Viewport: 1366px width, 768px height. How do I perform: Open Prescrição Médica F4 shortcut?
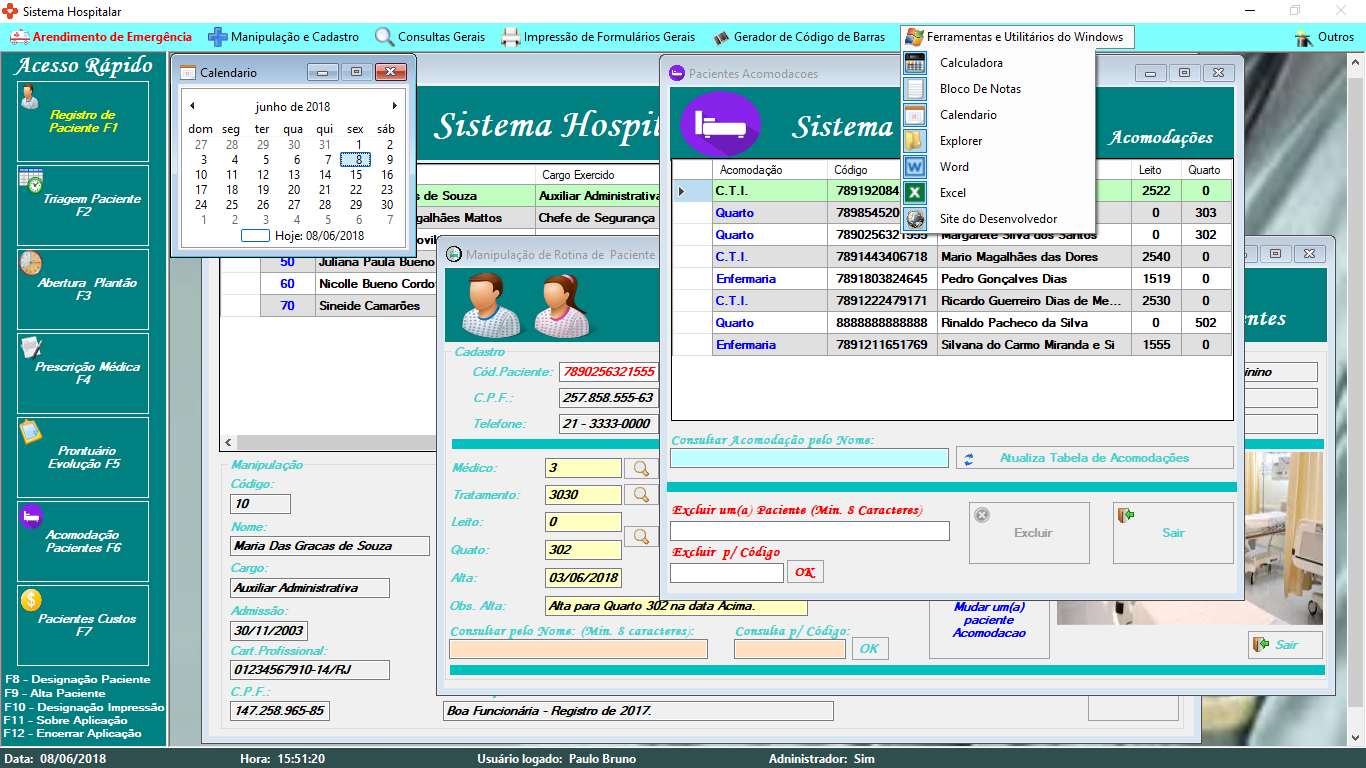(83, 373)
